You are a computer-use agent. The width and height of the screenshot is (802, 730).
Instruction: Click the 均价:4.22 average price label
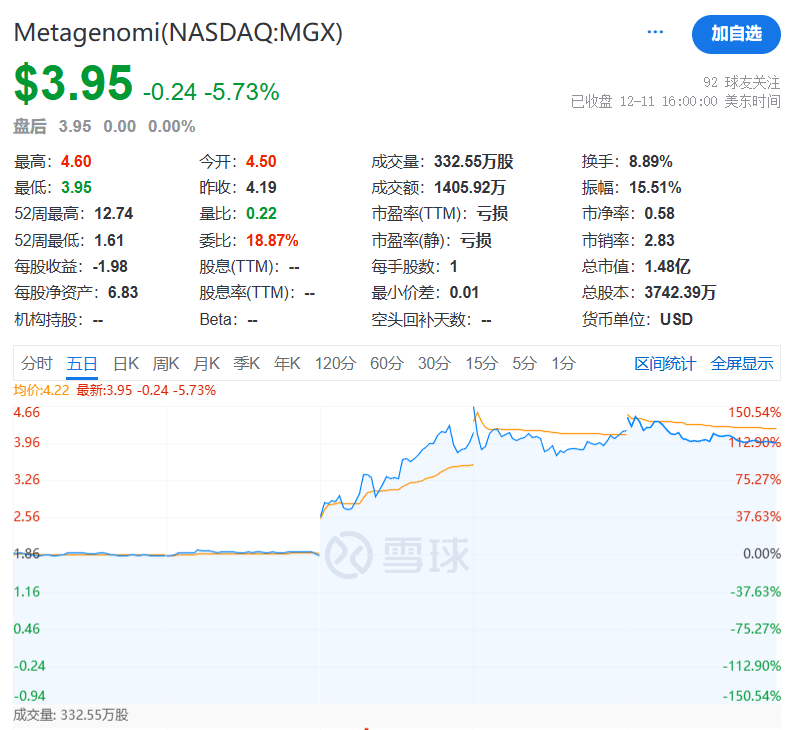41,390
